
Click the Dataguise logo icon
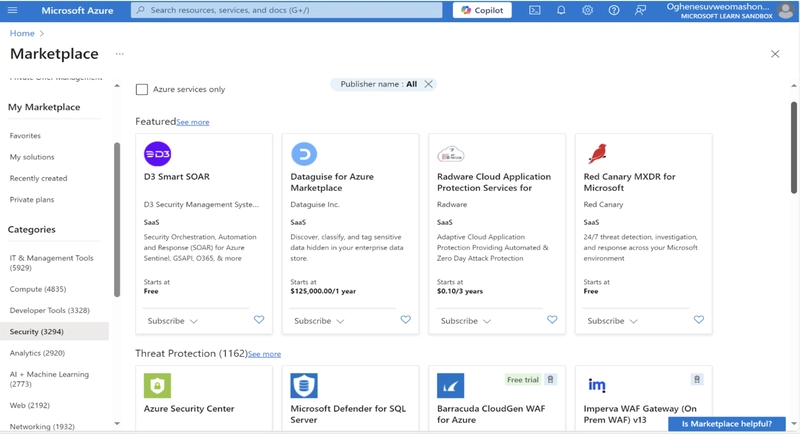tap(304, 154)
